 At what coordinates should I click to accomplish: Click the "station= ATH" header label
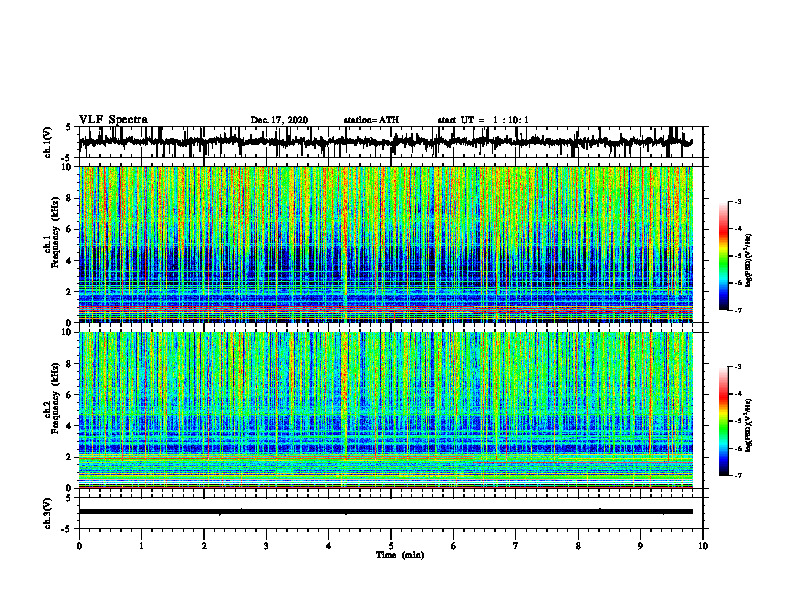pyautogui.click(x=371, y=120)
